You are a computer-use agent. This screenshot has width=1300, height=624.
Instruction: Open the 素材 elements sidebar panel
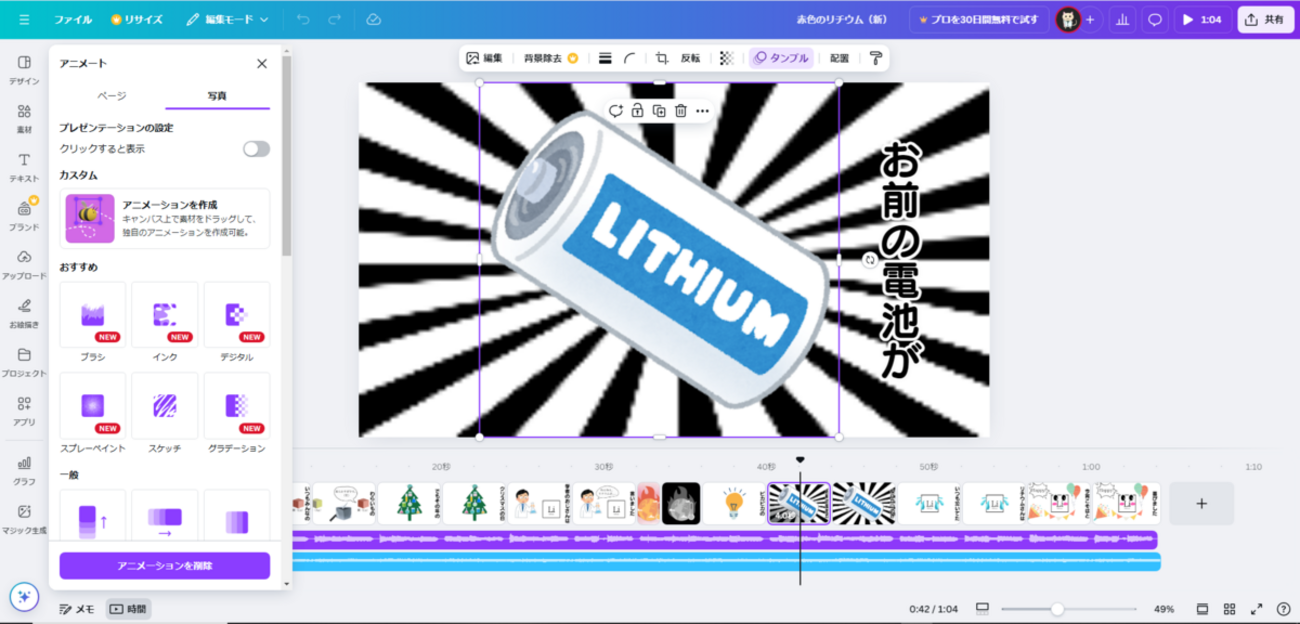tap(24, 119)
